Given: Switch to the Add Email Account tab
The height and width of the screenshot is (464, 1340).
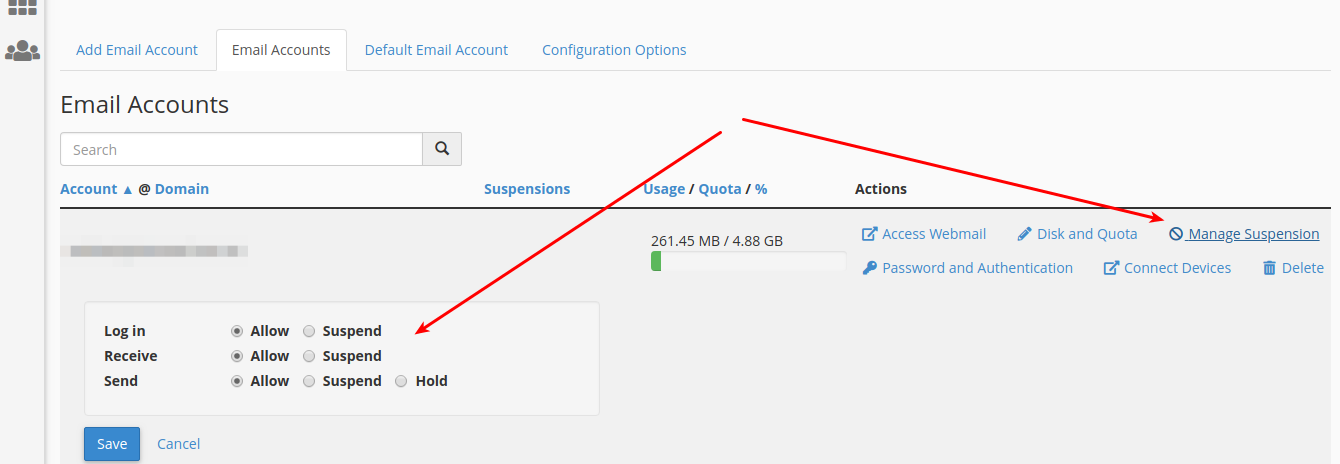Looking at the screenshot, I should pyautogui.click(x=137, y=50).
